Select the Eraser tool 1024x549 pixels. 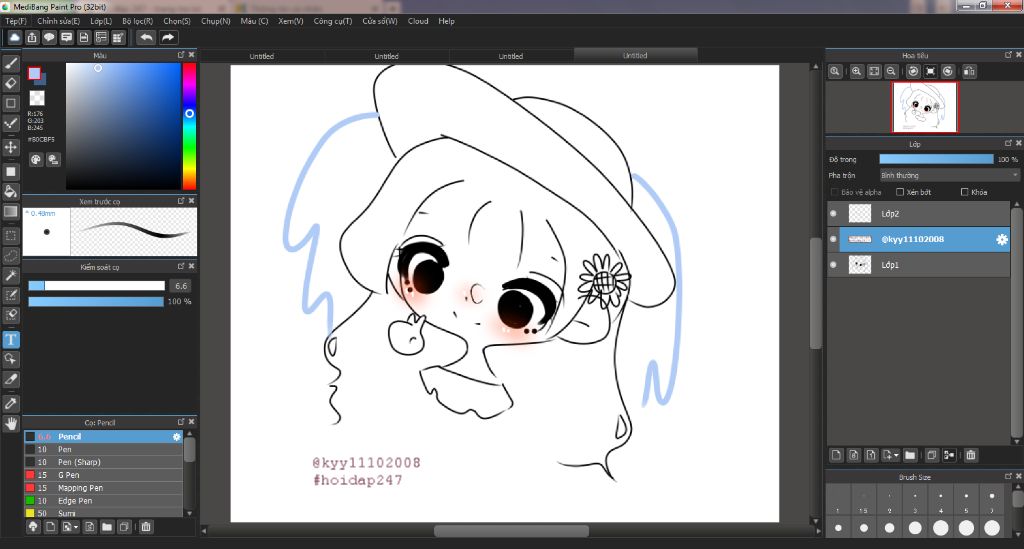point(11,84)
